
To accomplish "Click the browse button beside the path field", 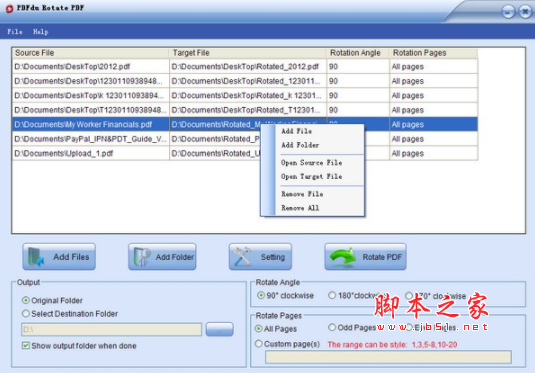I will 220,329.
